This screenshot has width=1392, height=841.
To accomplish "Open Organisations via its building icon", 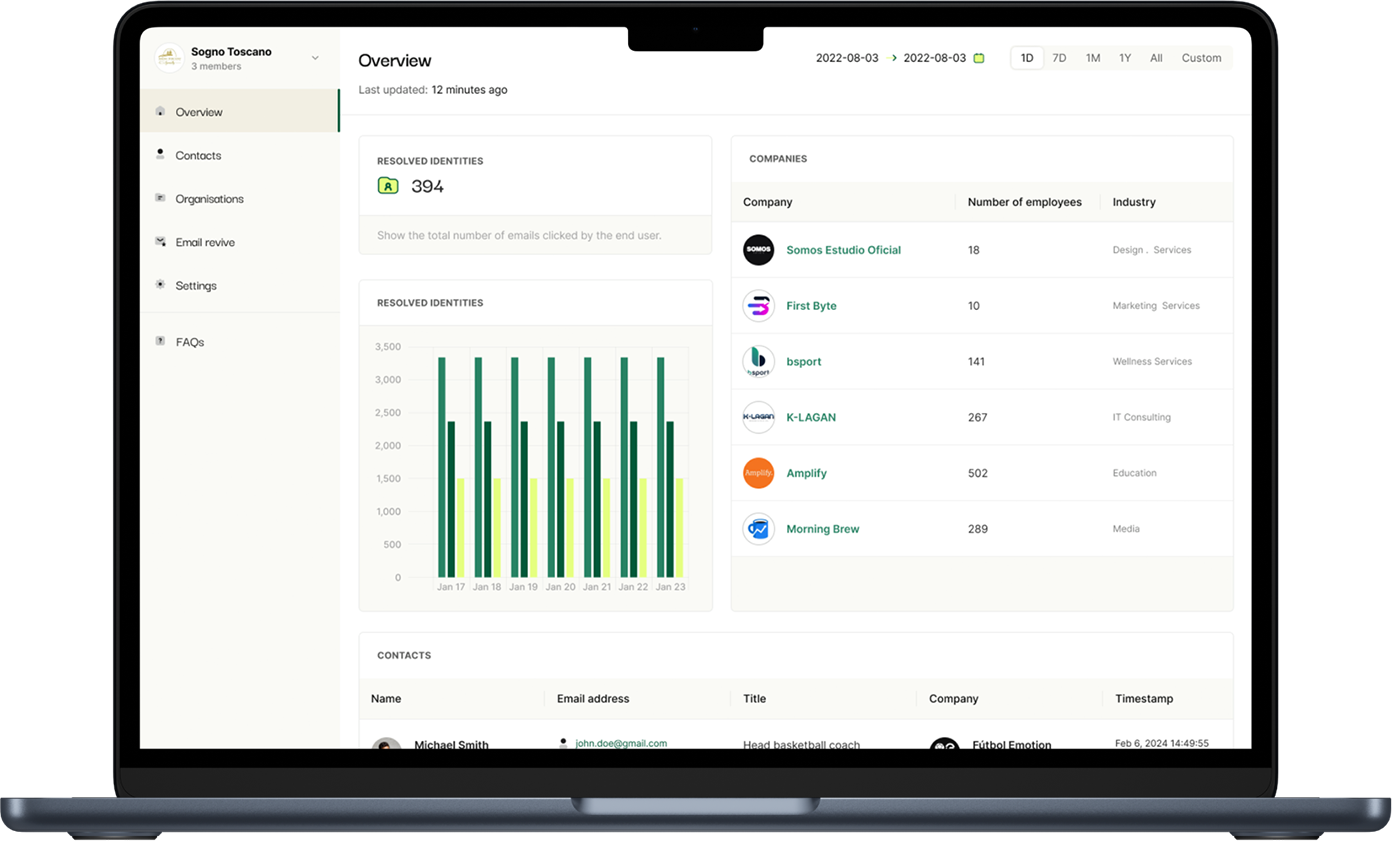I will click(160, 198).
